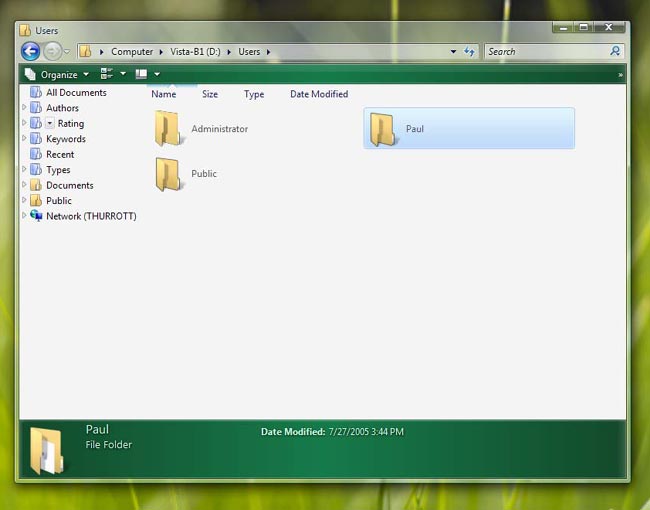Open the address bar history dropdown arrow
The width and height of the screenshot is (650, 510).
coord(453,51)
